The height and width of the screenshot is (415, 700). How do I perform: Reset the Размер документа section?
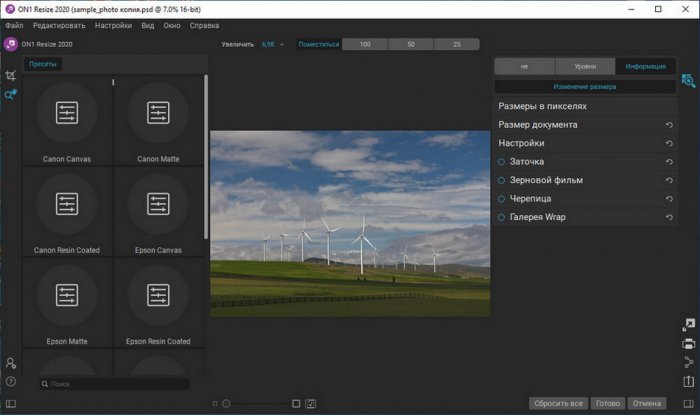tap(669, 125)
